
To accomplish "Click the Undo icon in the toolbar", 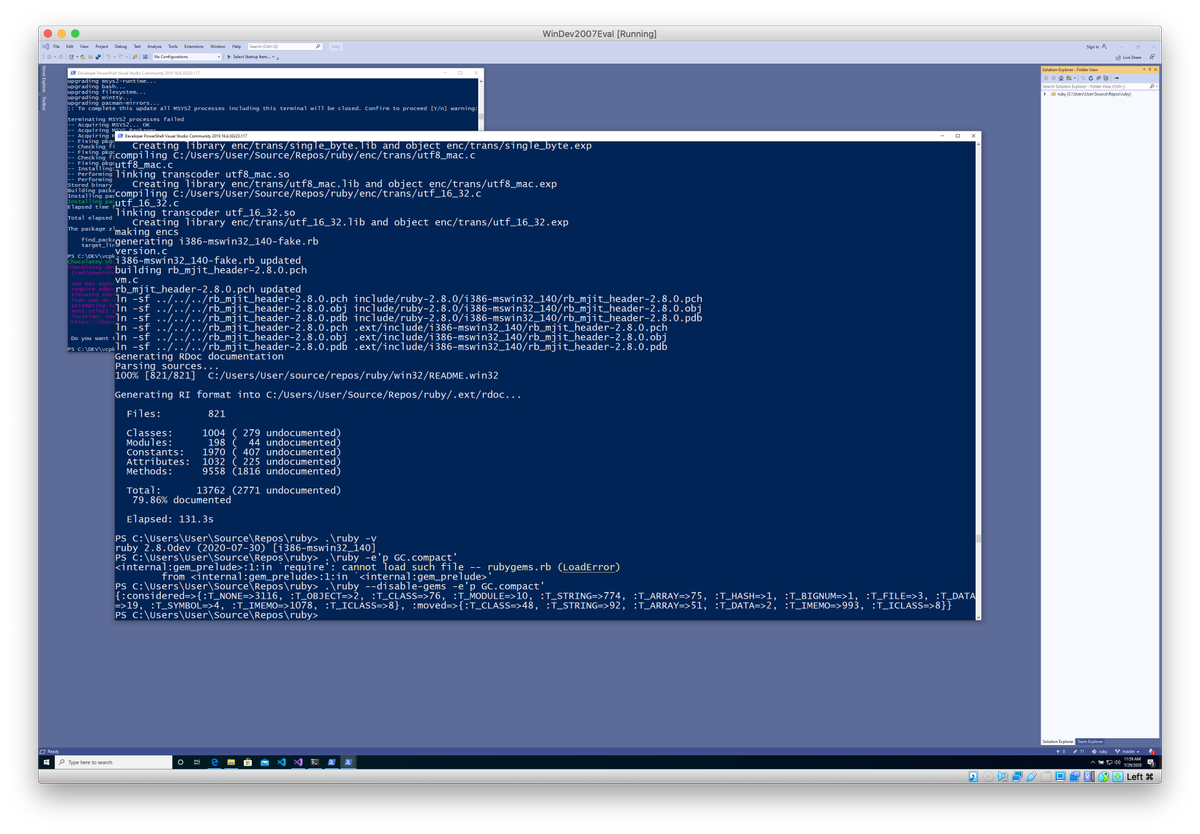I will [108, 58].
